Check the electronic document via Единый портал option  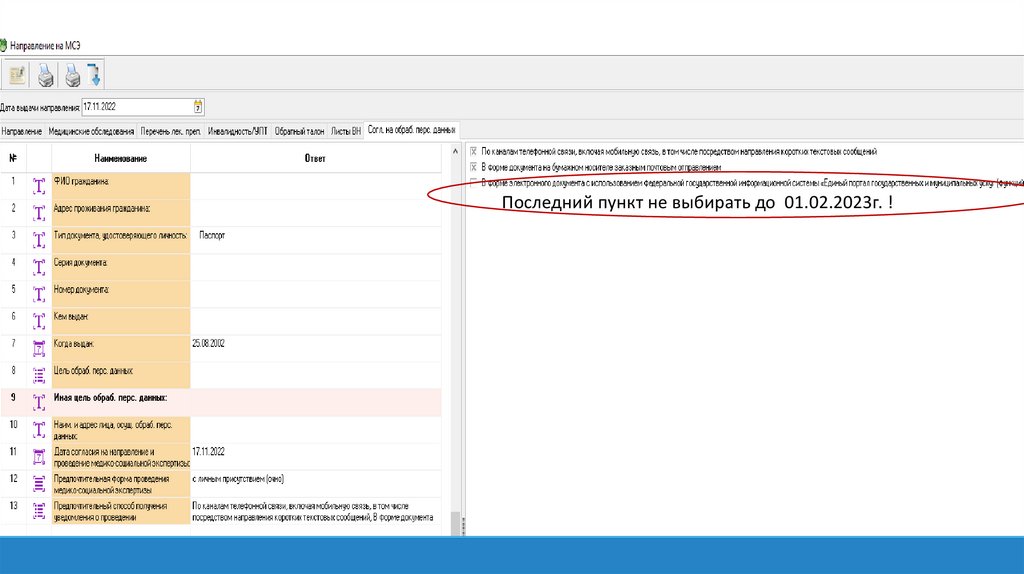(473, 183)
